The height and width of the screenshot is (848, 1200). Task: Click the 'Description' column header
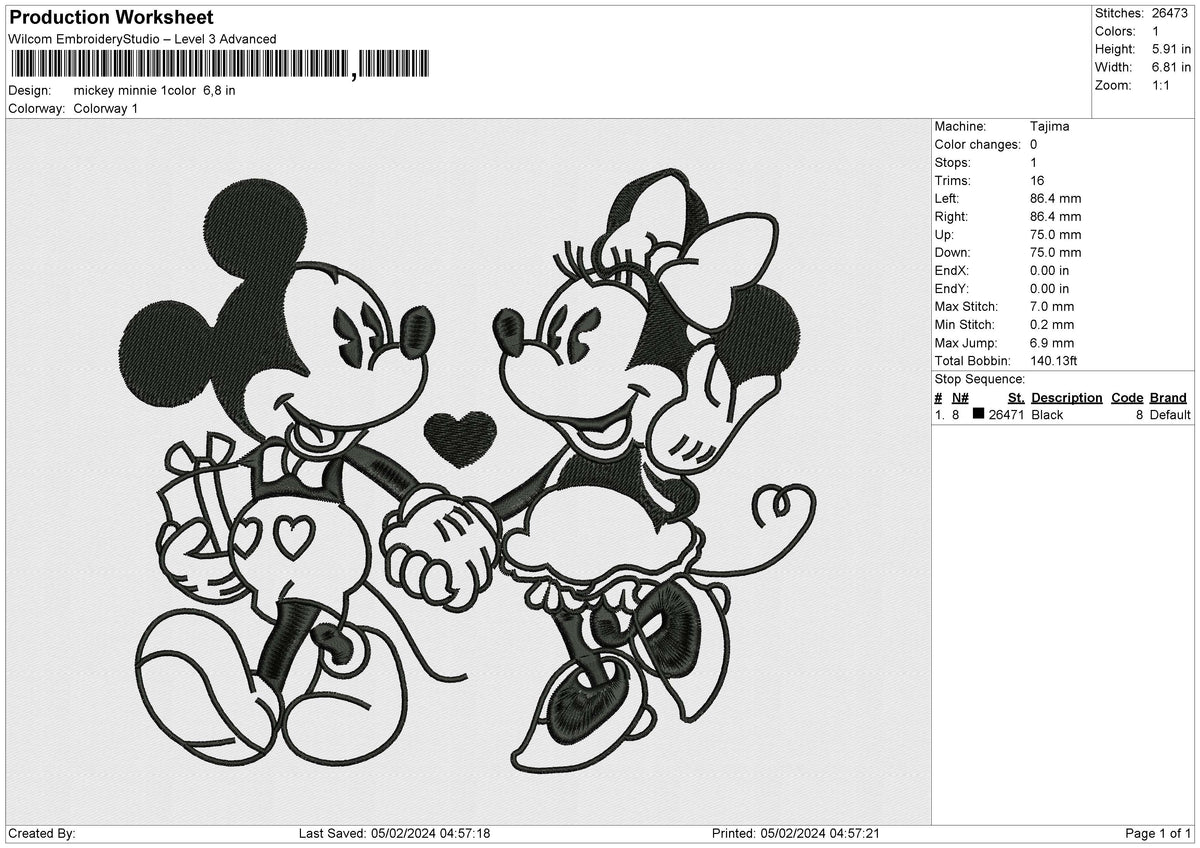[1066, 397]
